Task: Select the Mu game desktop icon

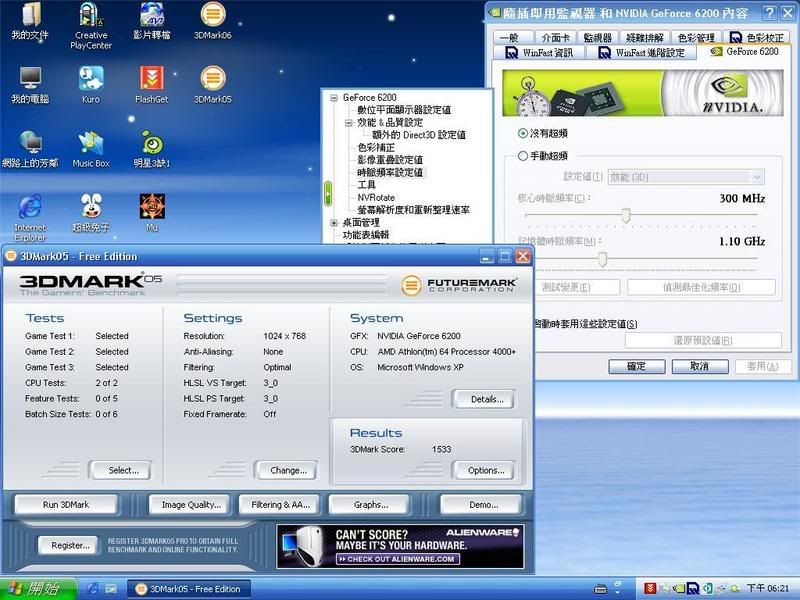Action: tap(152, 213)
